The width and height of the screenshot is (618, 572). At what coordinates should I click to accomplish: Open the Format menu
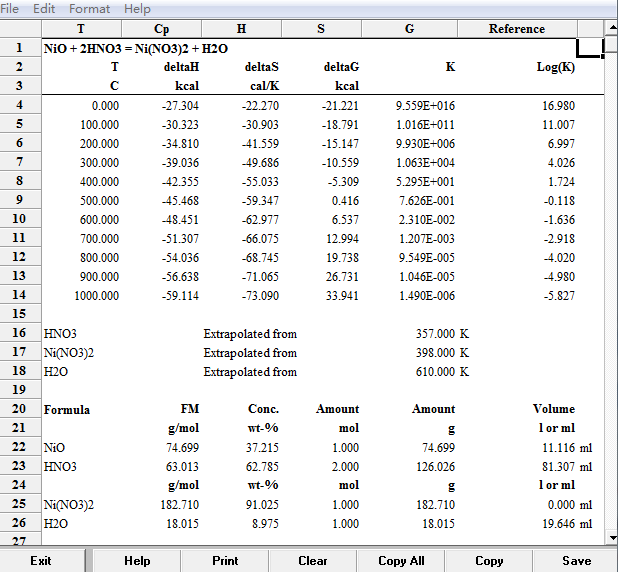coord(89,8)
